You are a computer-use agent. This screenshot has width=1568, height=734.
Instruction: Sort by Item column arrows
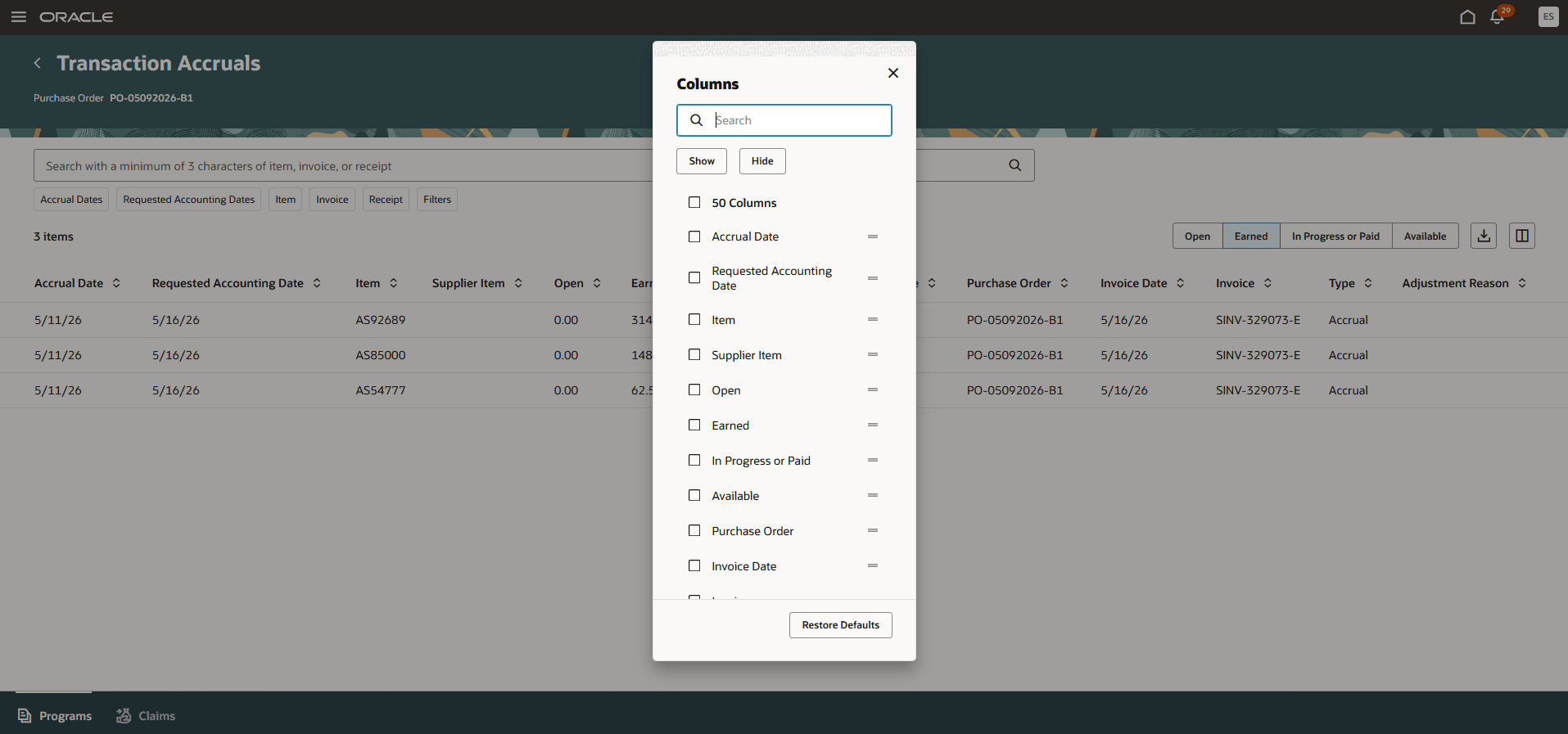click(x=394, y=283)
